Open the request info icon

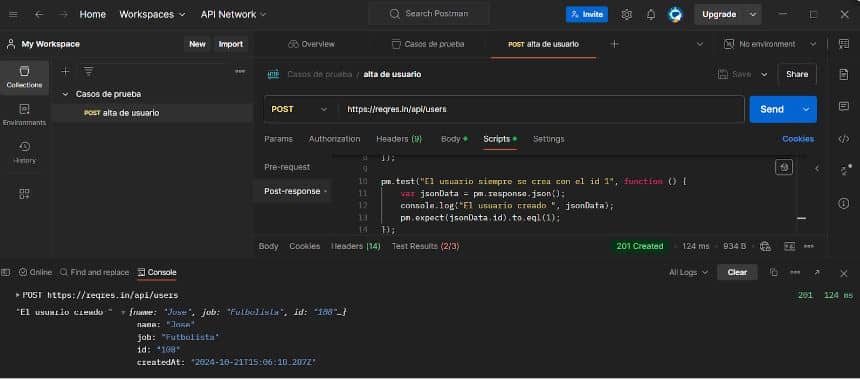[844, 203]
